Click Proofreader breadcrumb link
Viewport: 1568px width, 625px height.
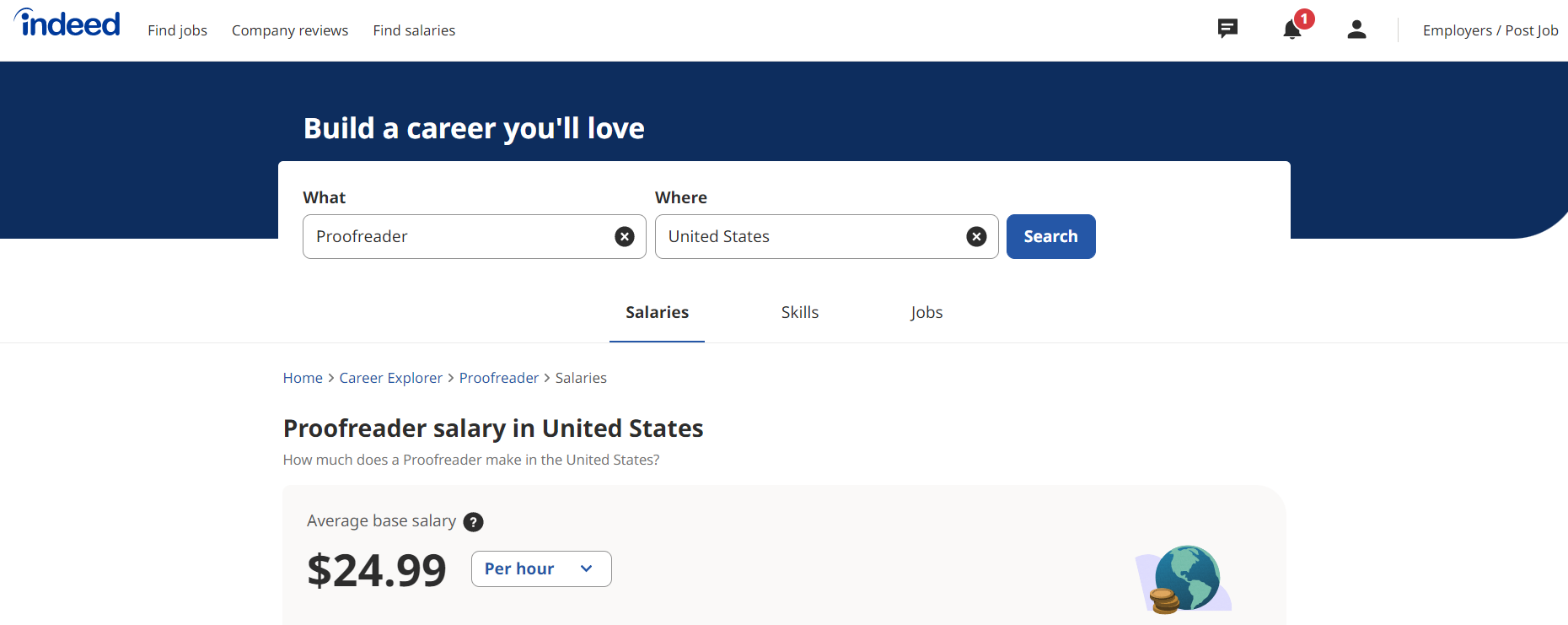499,378
